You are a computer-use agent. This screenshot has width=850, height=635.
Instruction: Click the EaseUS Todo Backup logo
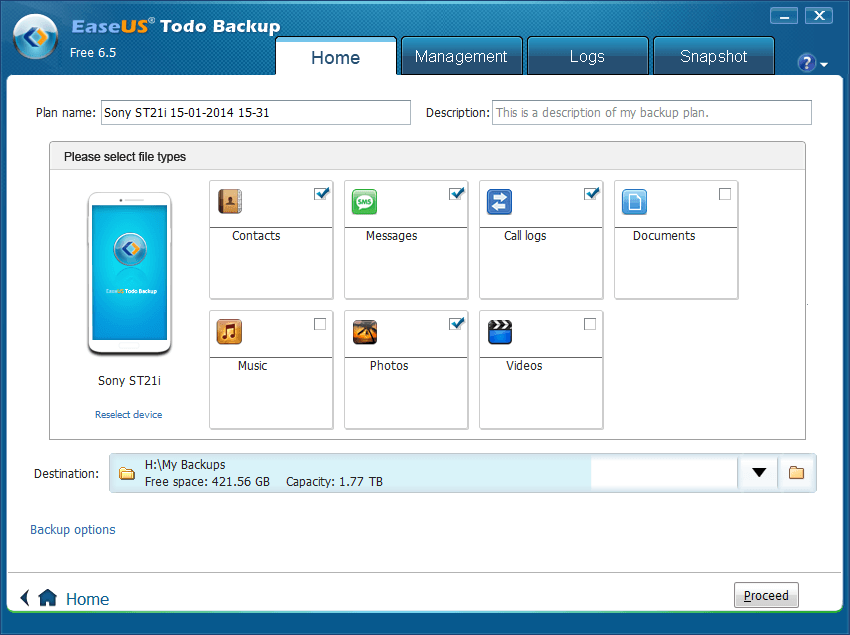(36, 34)
